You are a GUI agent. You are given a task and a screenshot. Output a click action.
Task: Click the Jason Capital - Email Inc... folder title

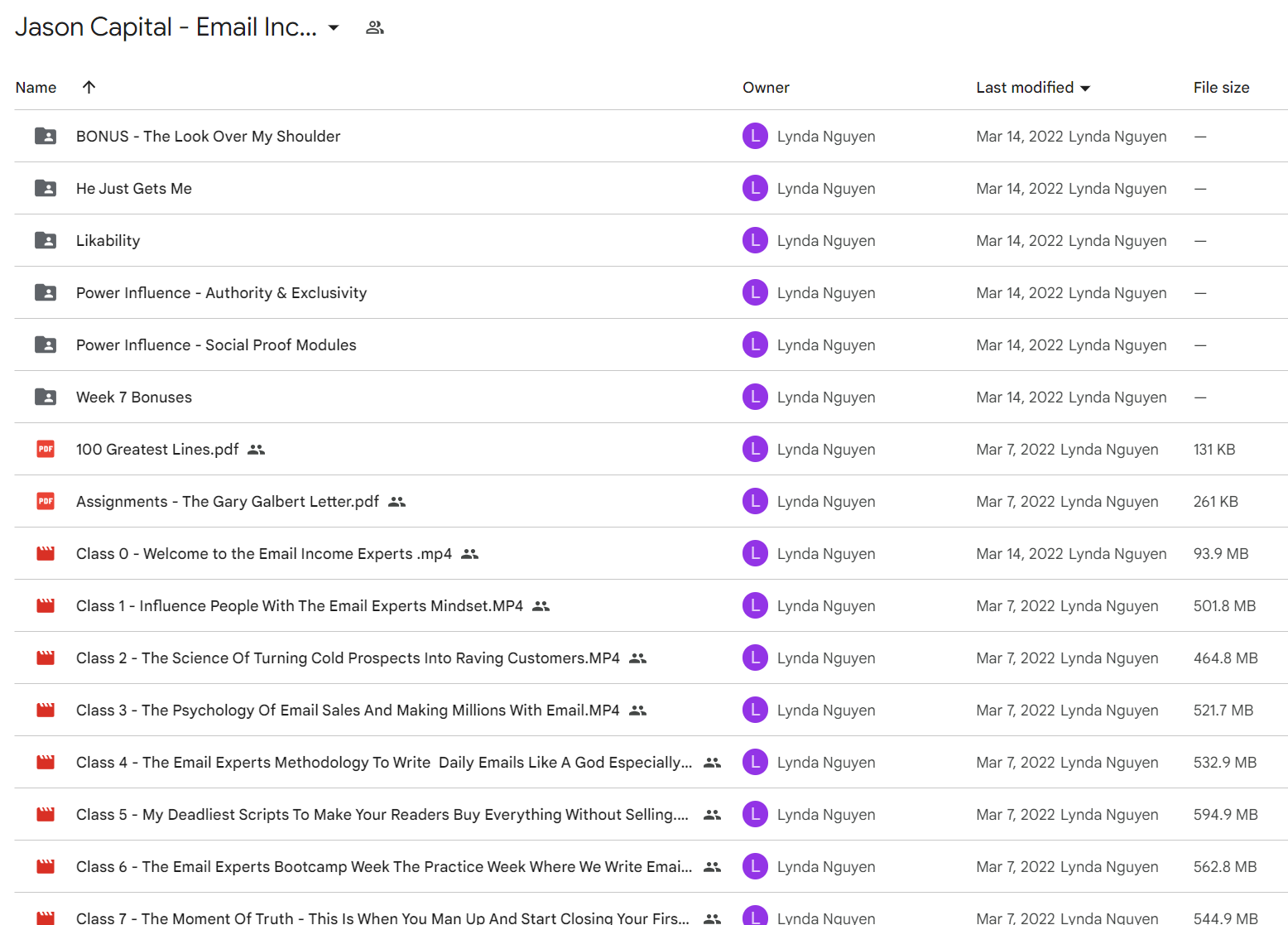[x=166, y=27]
